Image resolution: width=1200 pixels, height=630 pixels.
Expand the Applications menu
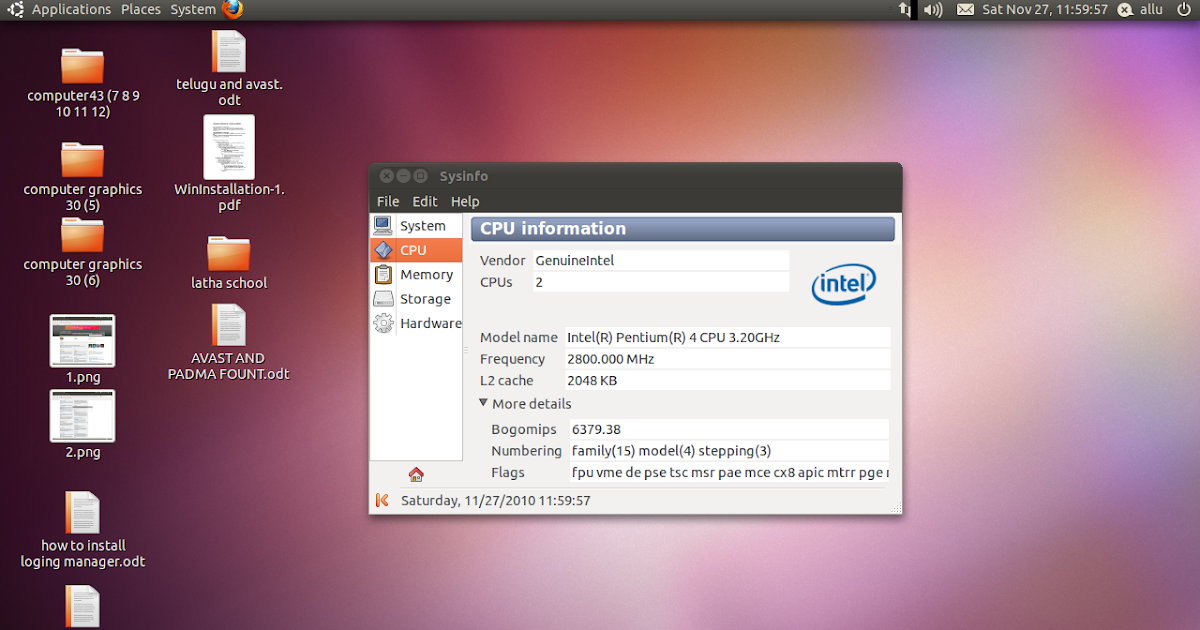(x=71, y=9)
